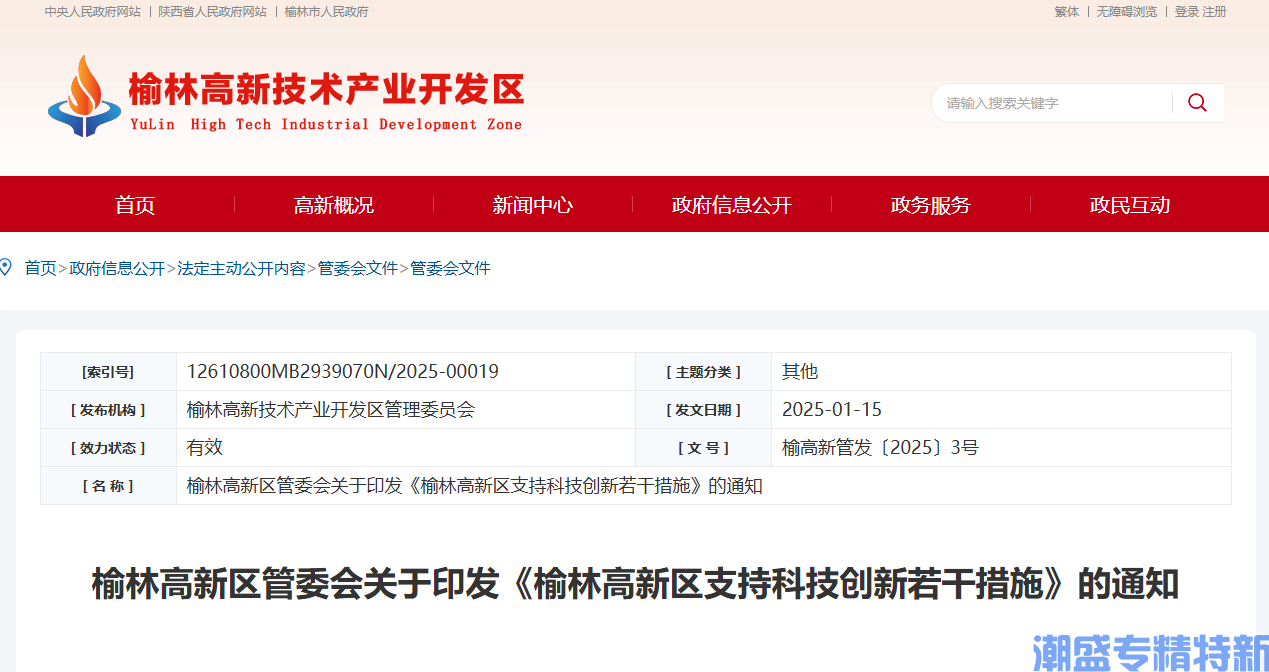This screenshot has height=672, width=1269.
Task: Go to 首页 in the breadcrumb
Action: [x=41, y=268]
